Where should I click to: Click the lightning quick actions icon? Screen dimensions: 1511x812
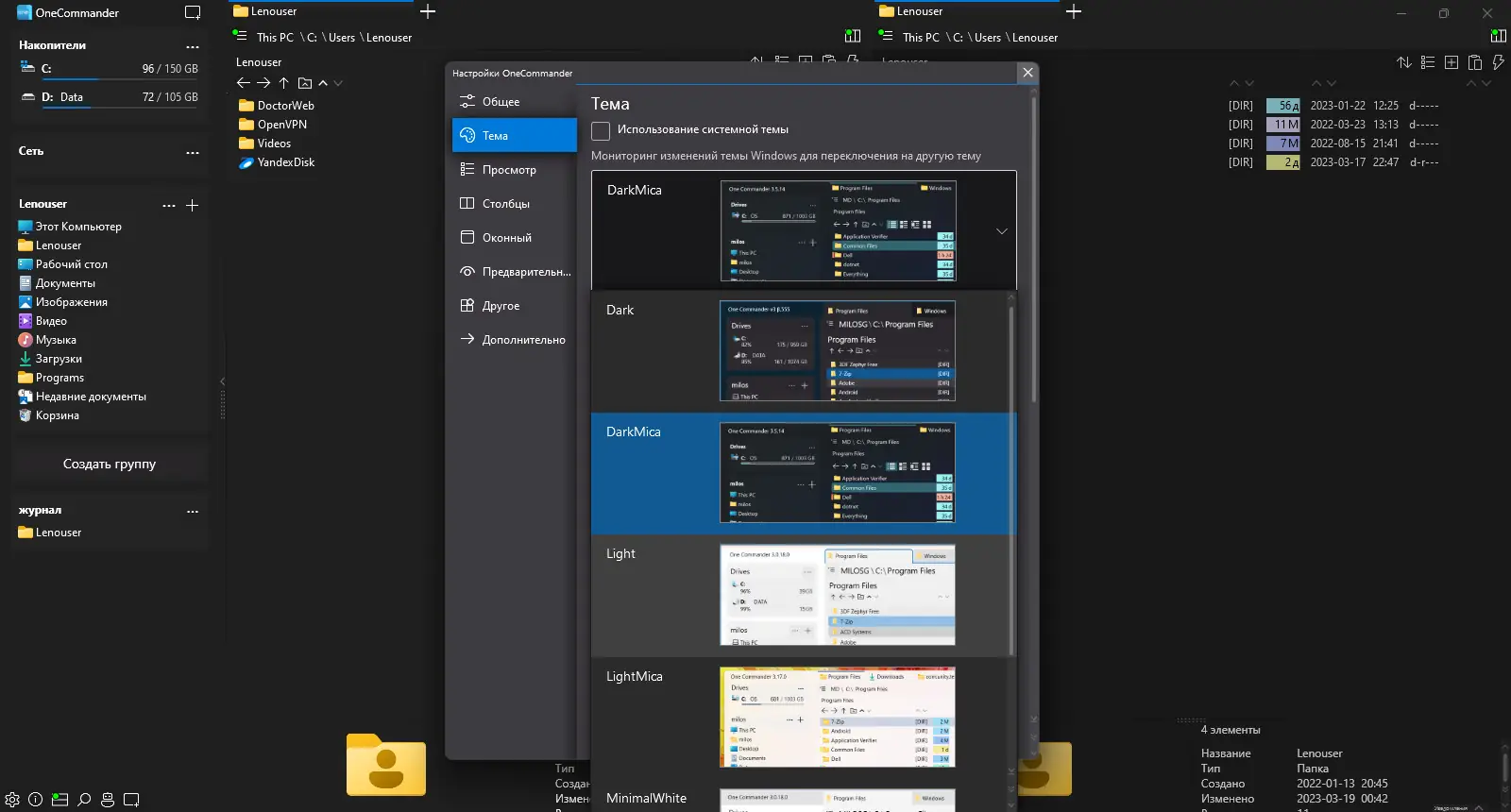point(1498,62)
